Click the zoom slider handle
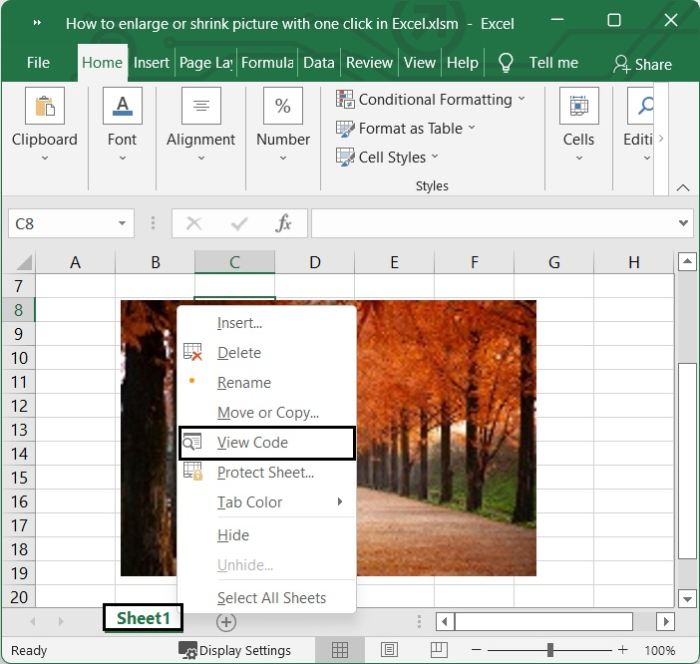The height and width of the screenshot is (664, 700). pyautogui.click(x=550, y=650)
